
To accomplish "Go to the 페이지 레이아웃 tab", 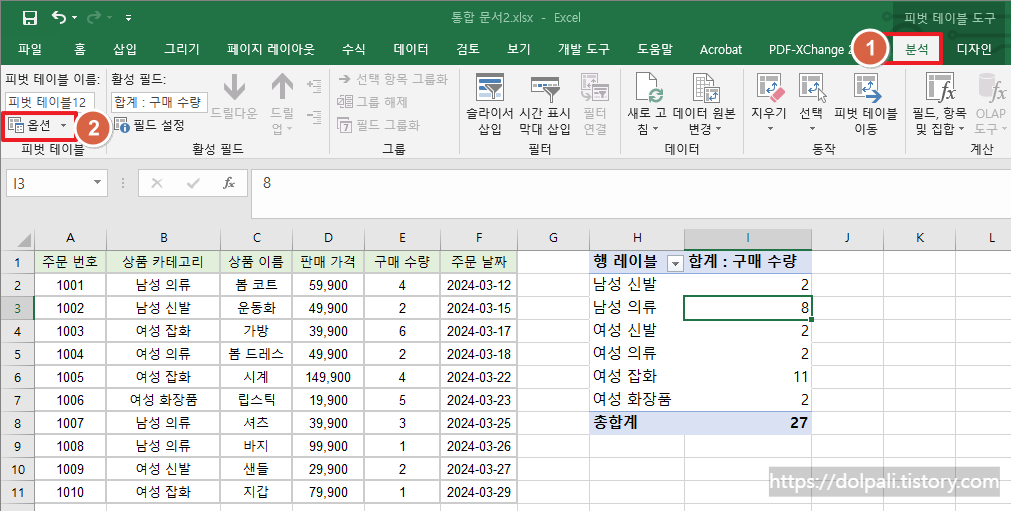I will (x=271, y=49).
